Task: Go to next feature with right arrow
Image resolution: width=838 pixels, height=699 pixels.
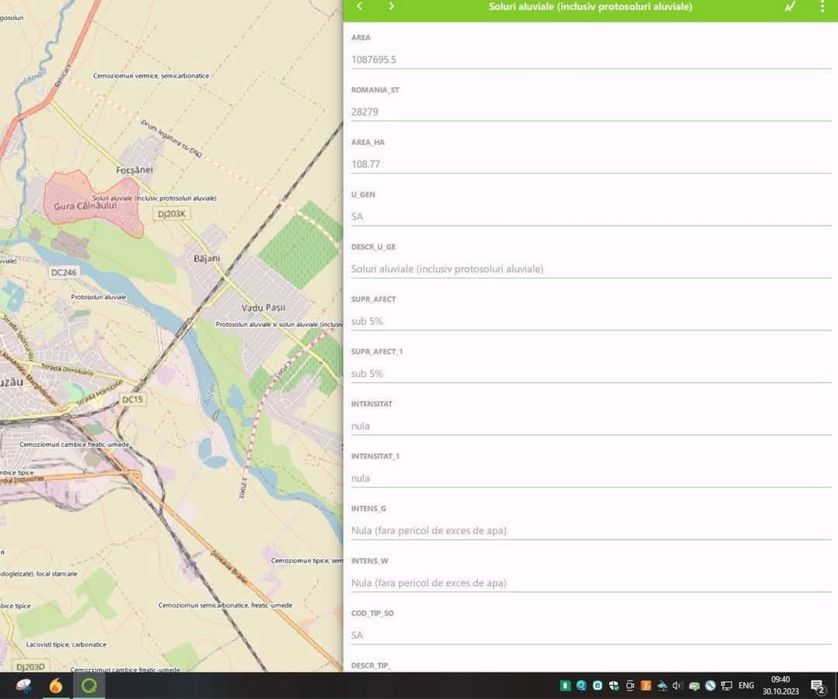Action: [391, 6]
